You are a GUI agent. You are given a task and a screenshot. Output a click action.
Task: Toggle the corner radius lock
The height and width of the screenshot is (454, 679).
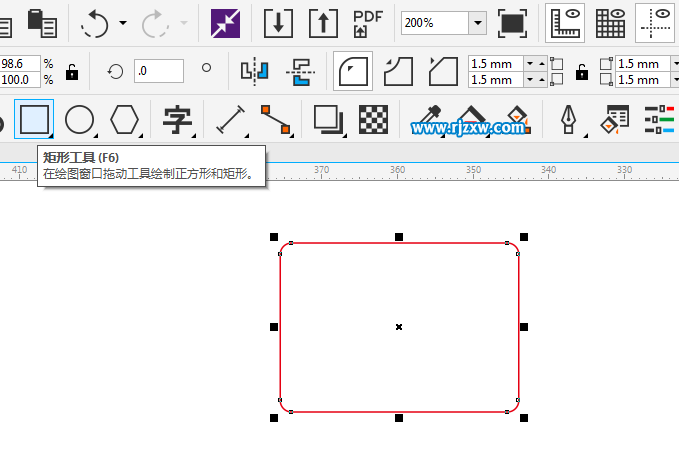pyautogui.click(x=580, y=71)
